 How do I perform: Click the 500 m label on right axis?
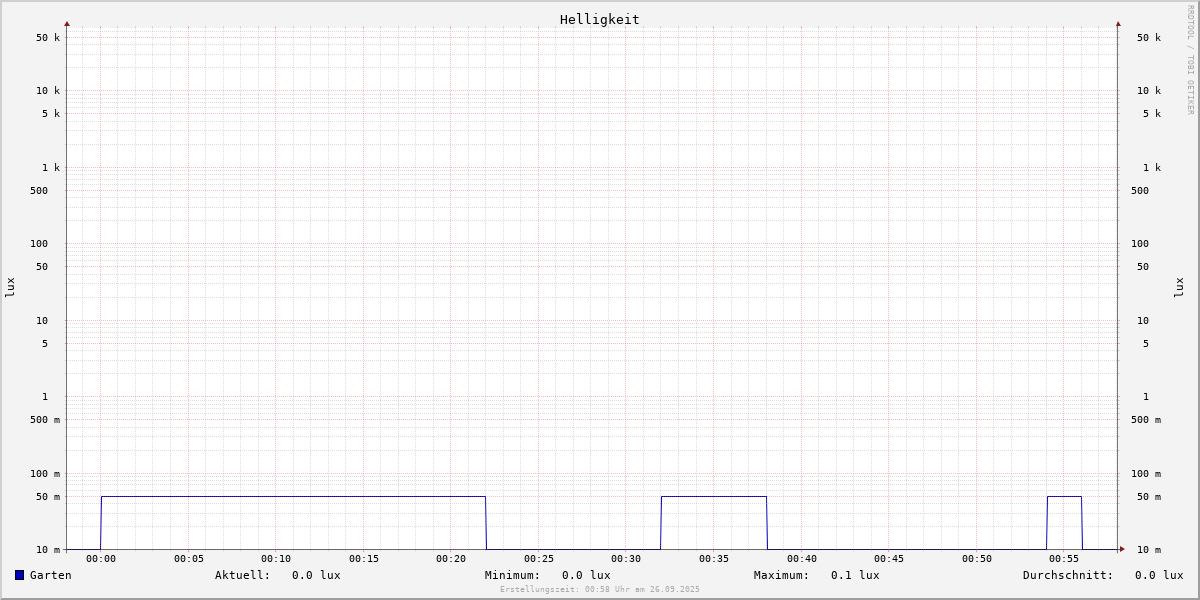pyautogui.click(x=1146, y=420)
